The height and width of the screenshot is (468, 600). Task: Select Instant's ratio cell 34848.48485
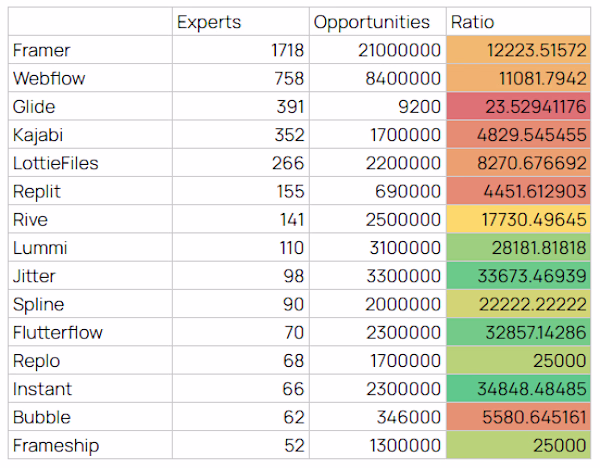pyautogui.click(x=520, y=389)
